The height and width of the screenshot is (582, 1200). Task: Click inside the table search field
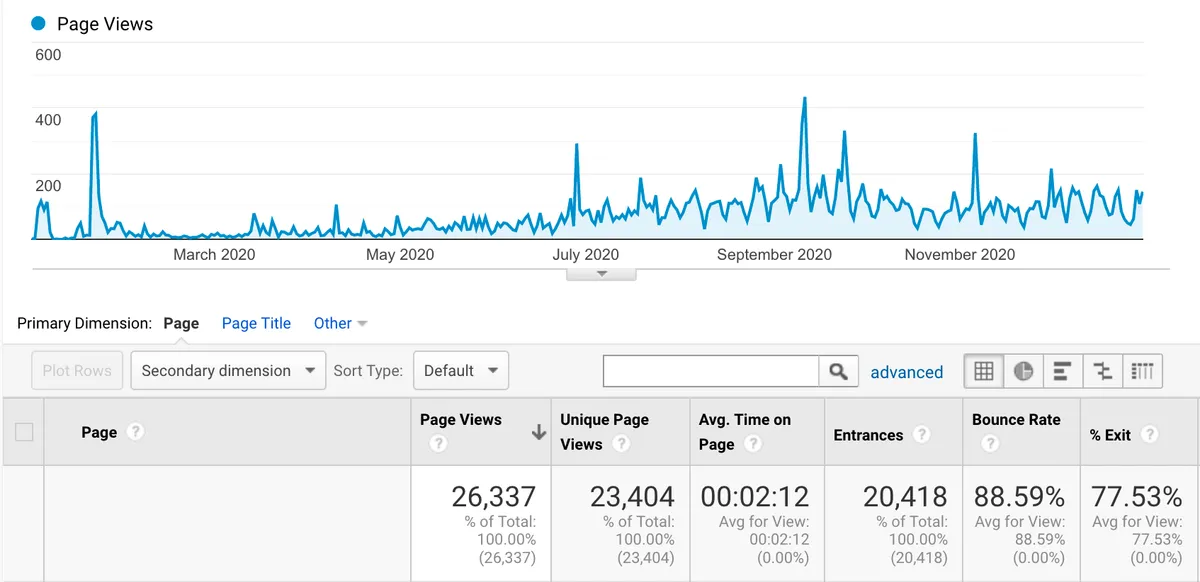(710, 371)
